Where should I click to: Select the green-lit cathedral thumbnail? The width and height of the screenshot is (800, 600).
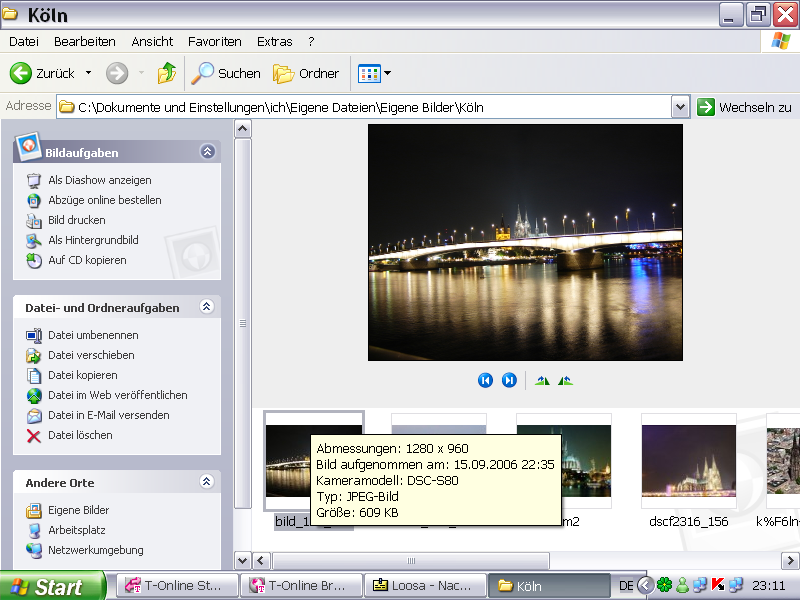pyautogui.click(x=586, y=461)
